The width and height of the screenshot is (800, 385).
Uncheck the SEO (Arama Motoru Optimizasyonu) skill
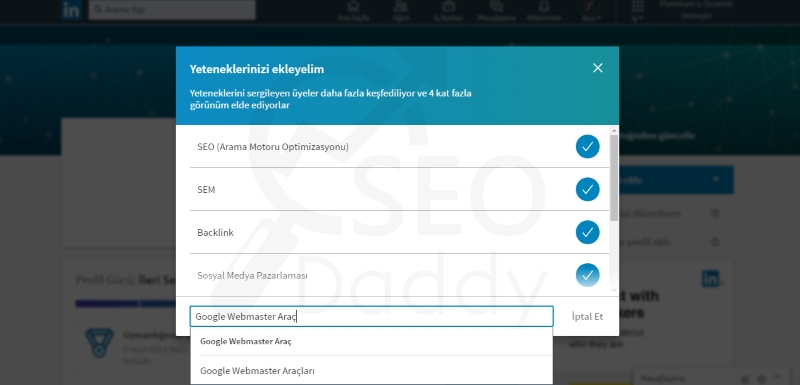click(587, 147)
